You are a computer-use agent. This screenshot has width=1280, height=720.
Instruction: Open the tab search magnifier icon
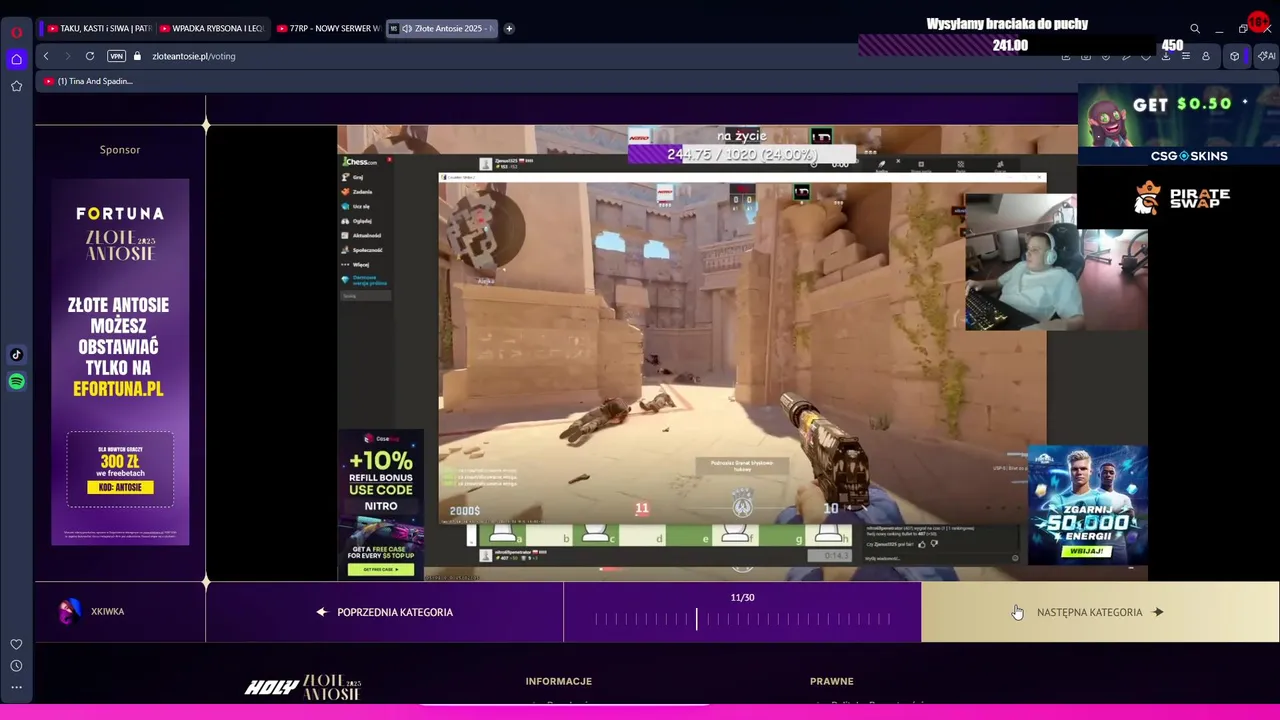click(x=1194, y=29)
